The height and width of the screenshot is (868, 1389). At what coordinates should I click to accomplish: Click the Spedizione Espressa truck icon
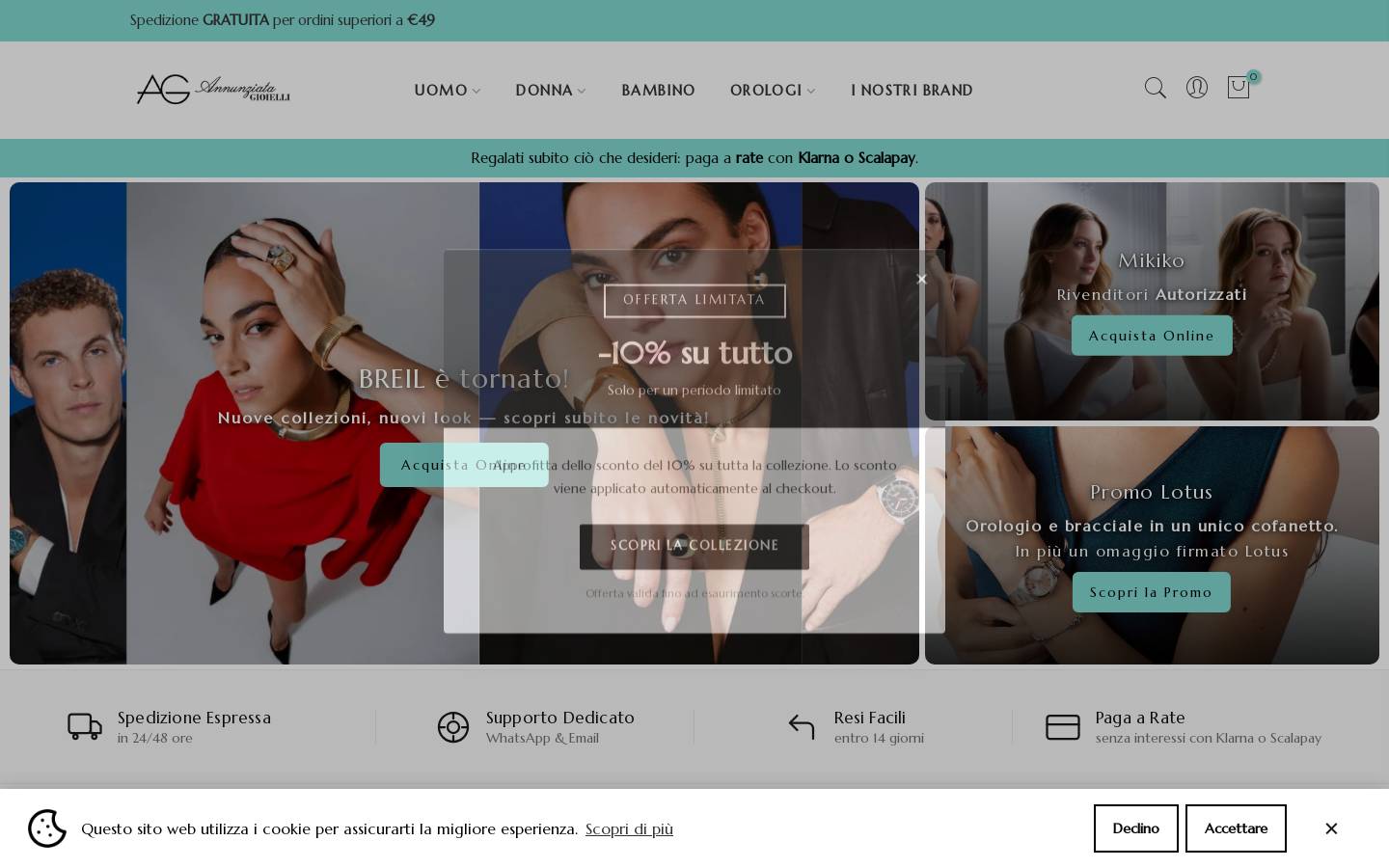(85, 726)
